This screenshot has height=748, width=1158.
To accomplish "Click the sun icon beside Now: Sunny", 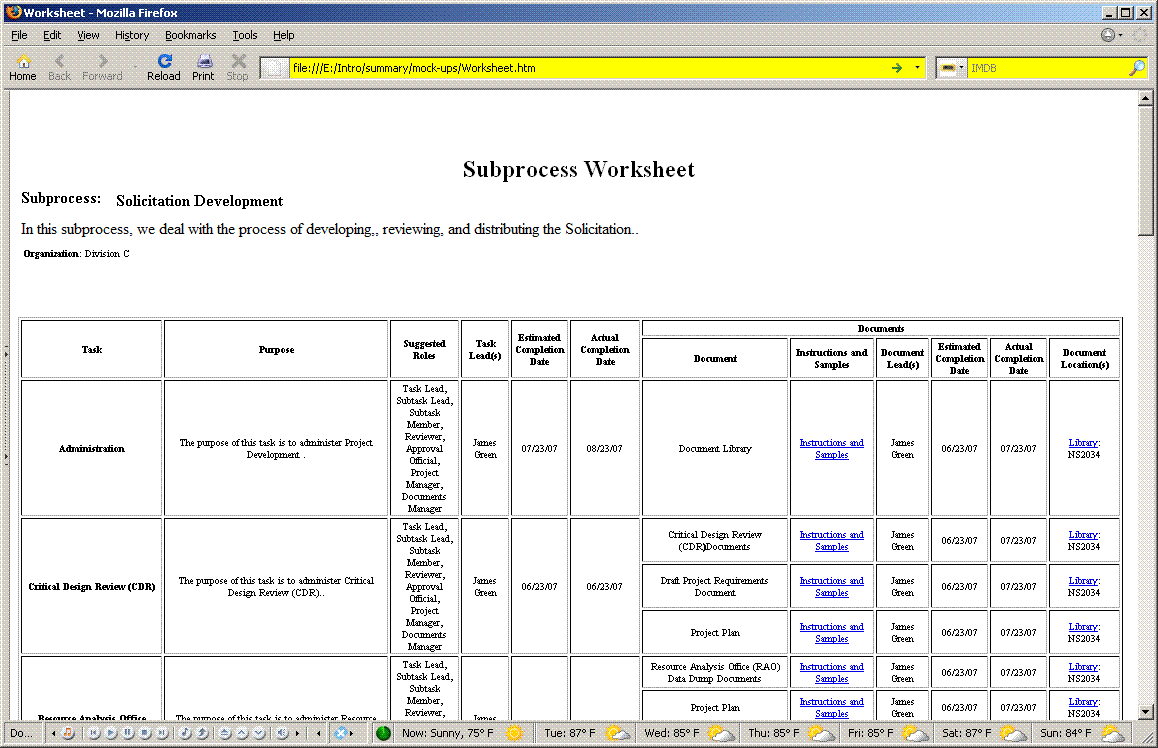I will tap(514, 733).
